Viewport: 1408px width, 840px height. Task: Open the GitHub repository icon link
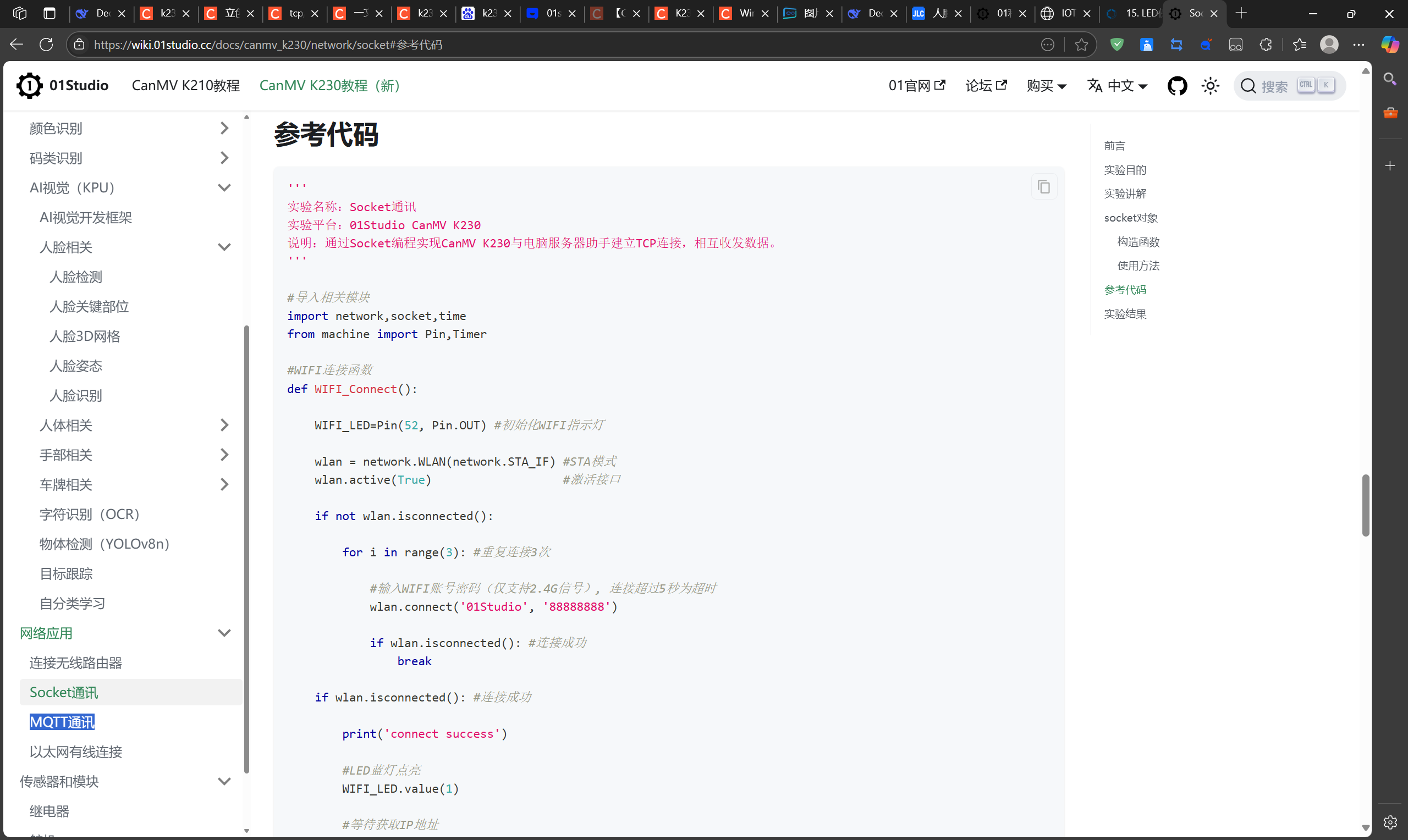point(1177,85)
